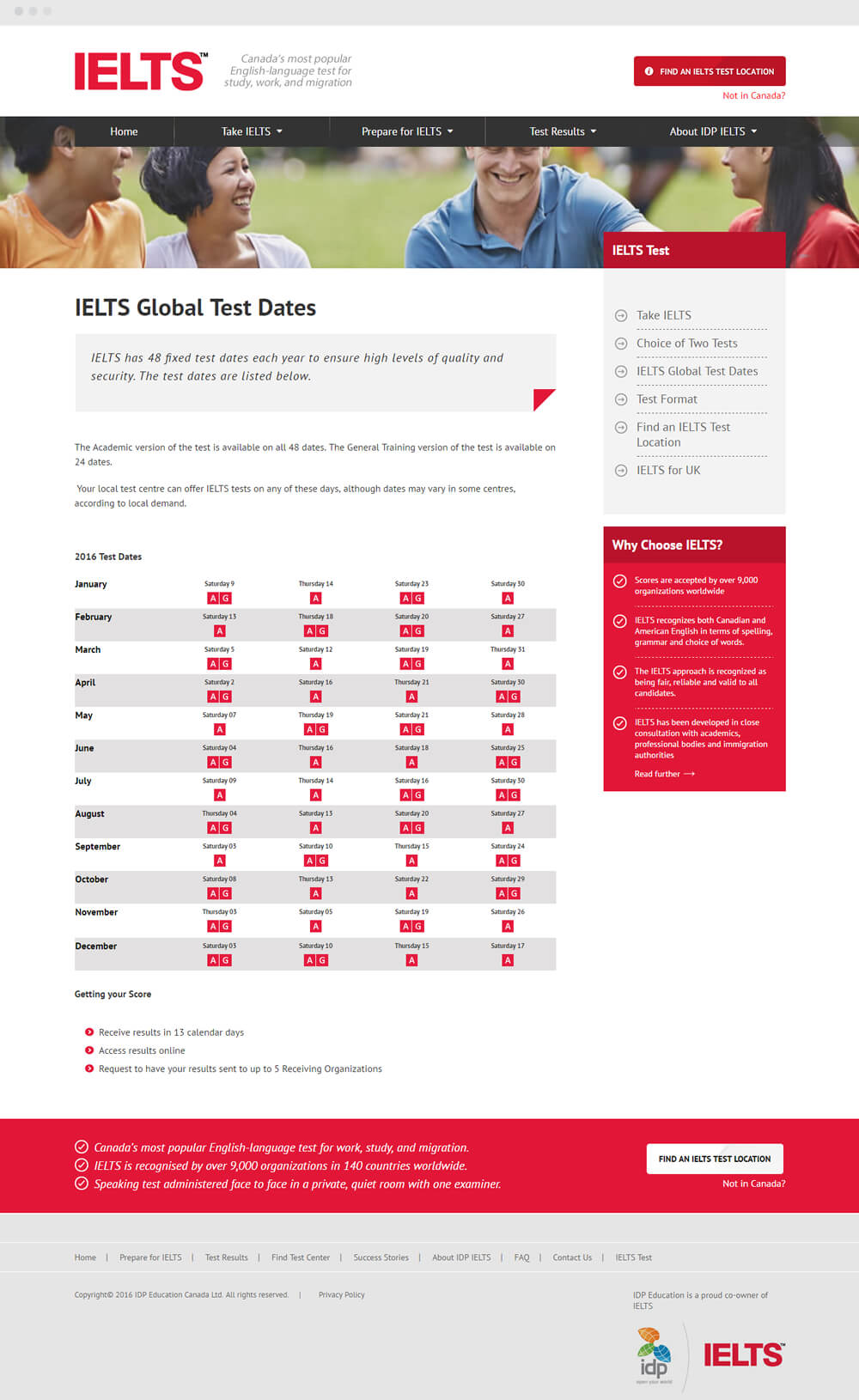This screenshot has width=859, height=1400.
Task: Open the Take IELTS sidebar link
Action: click(x=663, y=316)
